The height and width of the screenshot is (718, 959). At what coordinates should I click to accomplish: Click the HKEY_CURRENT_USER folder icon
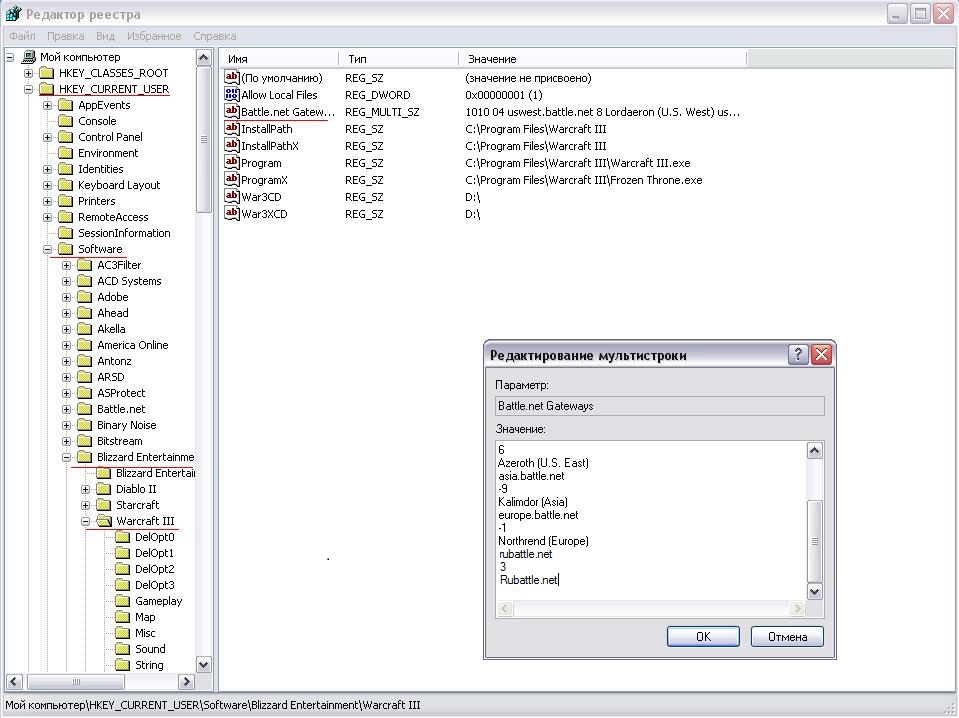point(46,89)
